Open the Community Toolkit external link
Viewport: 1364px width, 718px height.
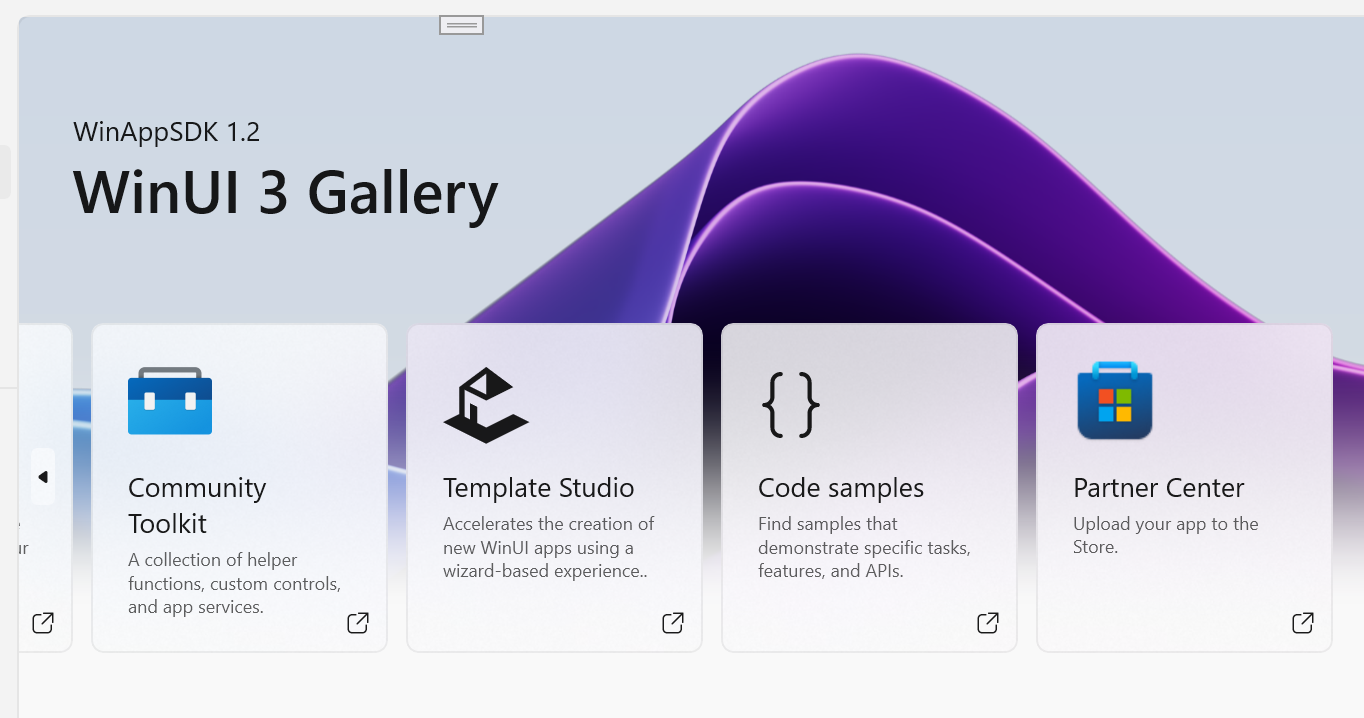pyautogui.click(x=357, y=622)
